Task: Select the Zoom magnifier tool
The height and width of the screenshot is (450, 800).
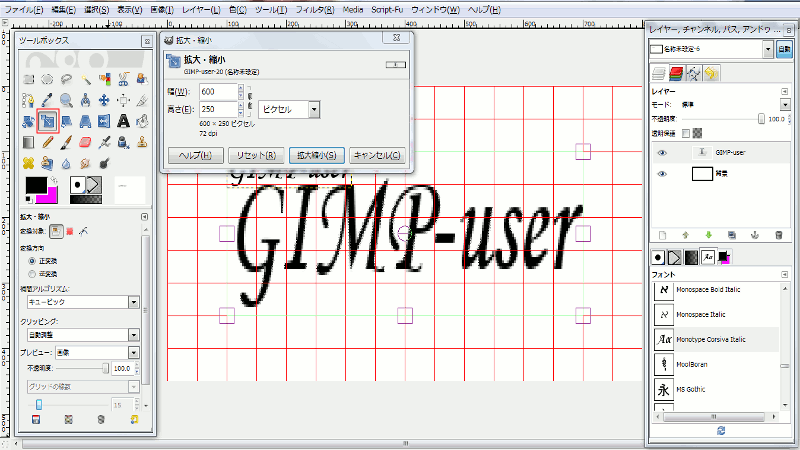Action: pyautogui.click(x=66, y=100)
